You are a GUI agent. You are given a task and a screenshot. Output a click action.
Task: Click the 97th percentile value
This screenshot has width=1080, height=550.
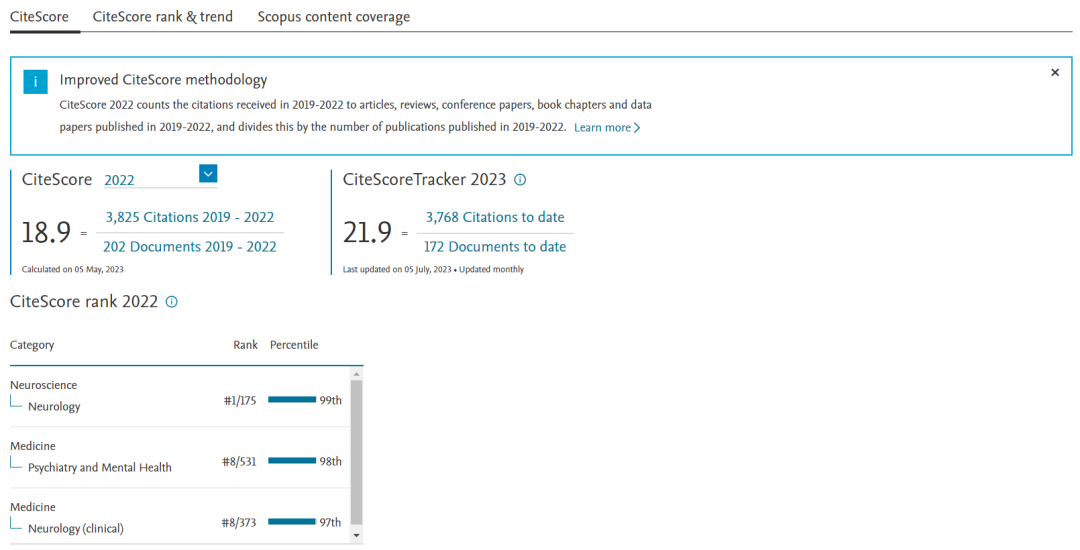331,522
